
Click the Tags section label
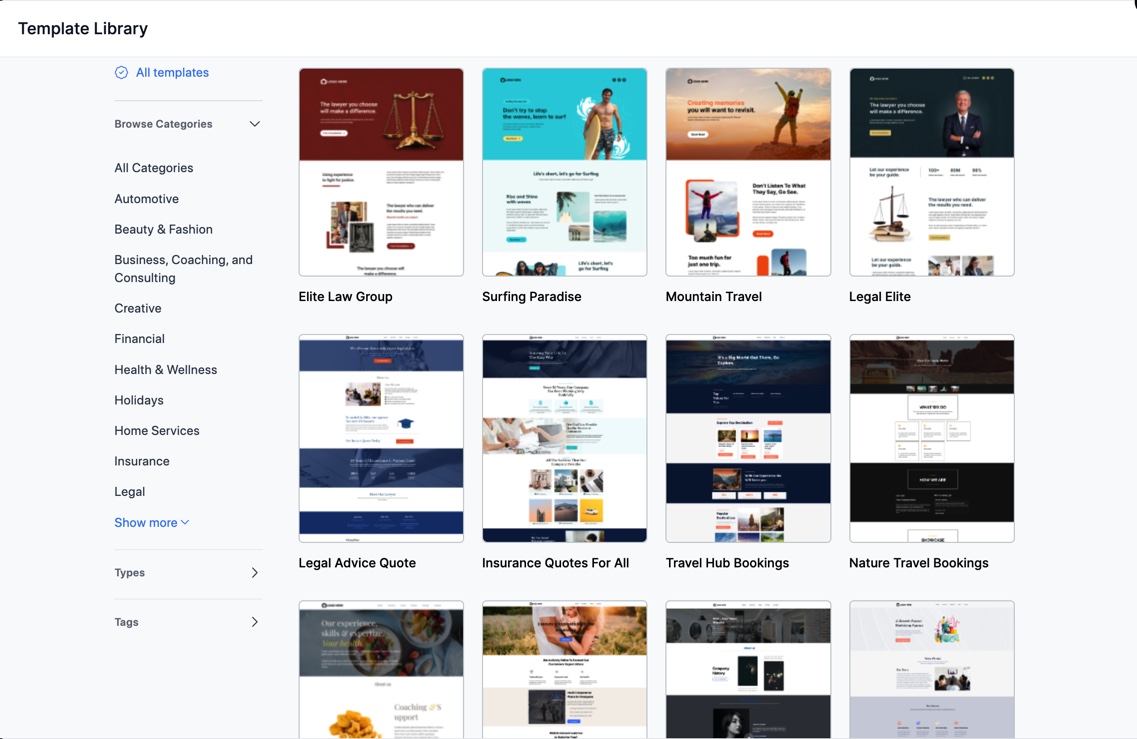[126, 622]
